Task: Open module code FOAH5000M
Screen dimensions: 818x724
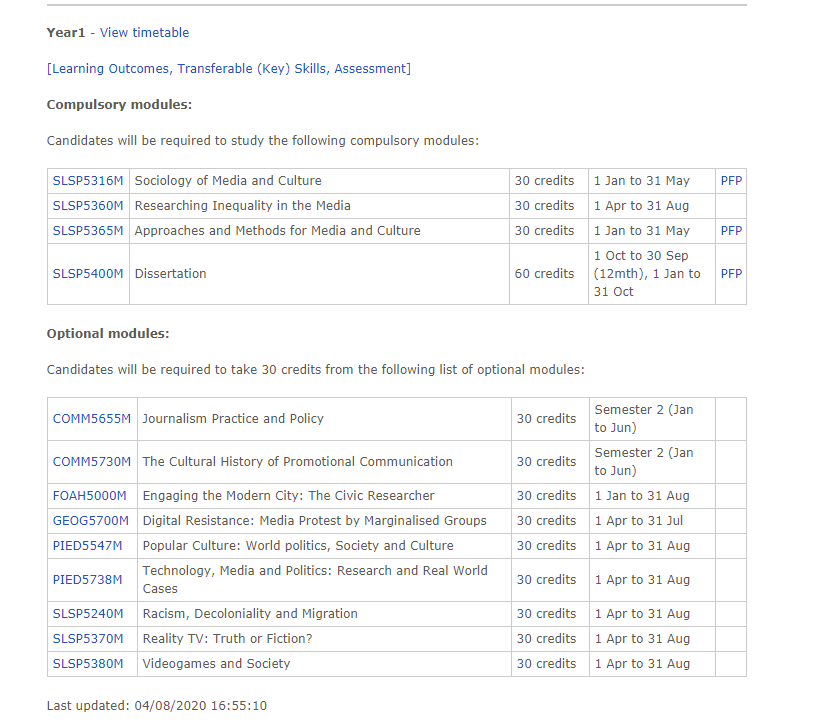Action: coord(90,496)
